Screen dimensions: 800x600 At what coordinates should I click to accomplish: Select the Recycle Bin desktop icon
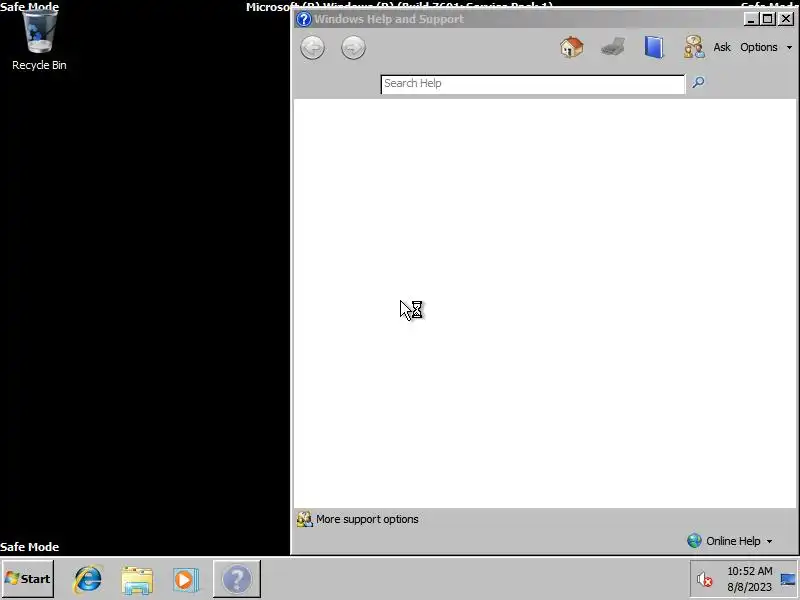[x=39, y=41]
